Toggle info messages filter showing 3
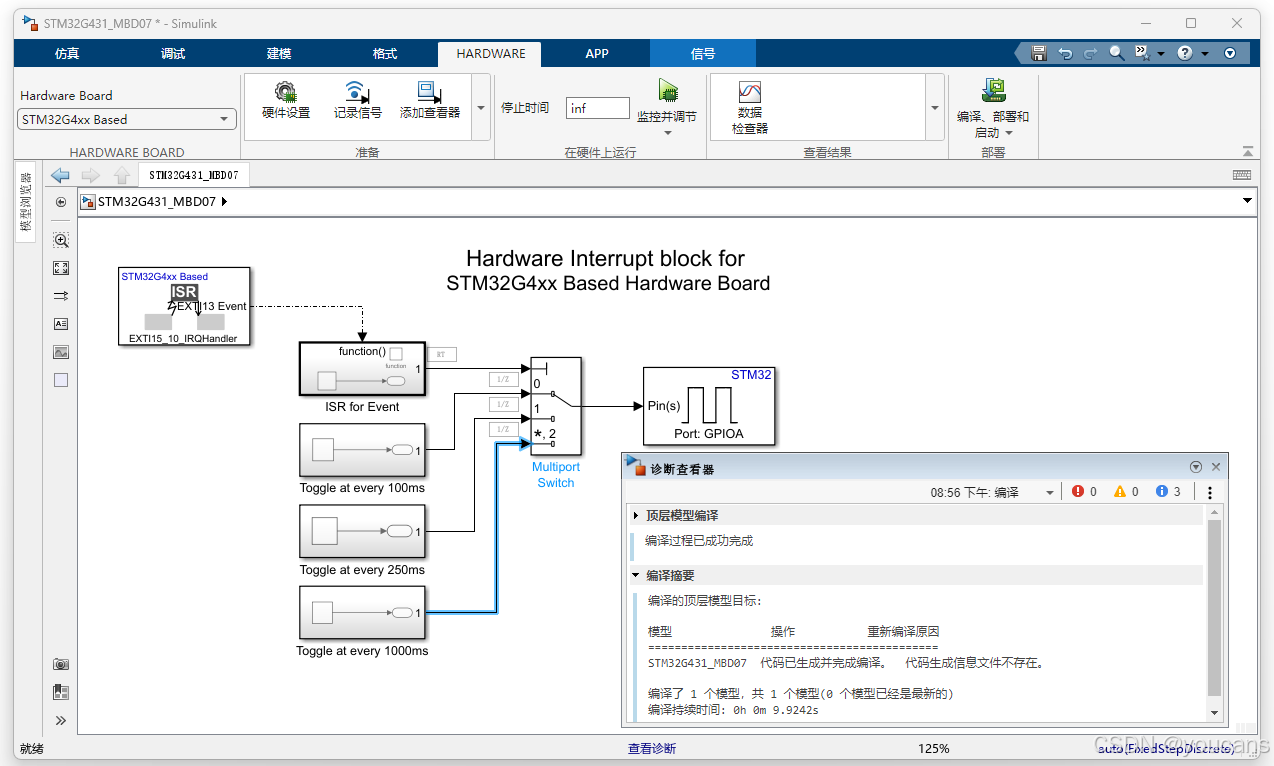This screenshot has height=766, width=1274. (x=1161, y=492)
